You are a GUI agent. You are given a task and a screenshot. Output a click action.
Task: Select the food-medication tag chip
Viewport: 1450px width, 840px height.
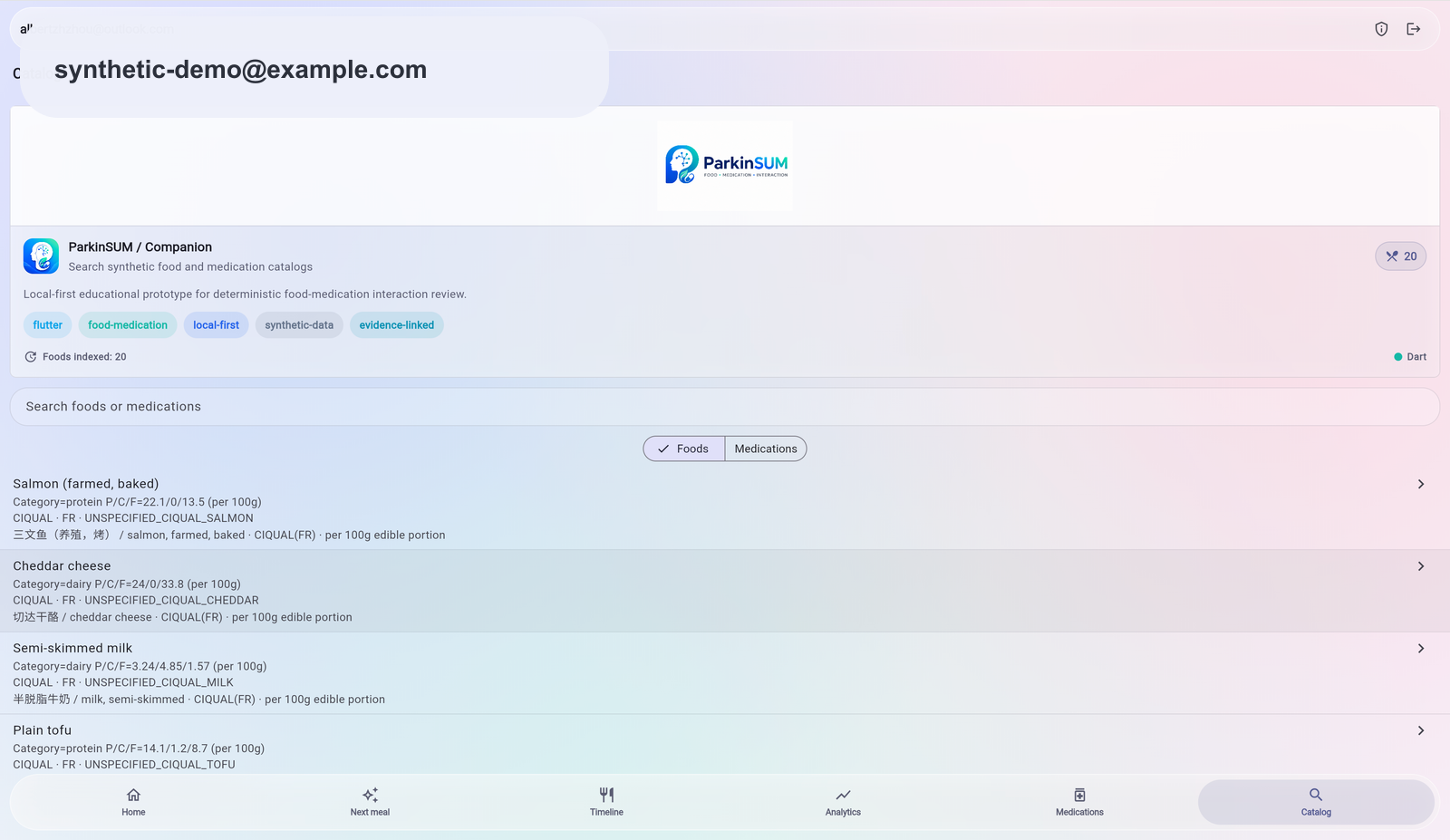click(128, 325)
